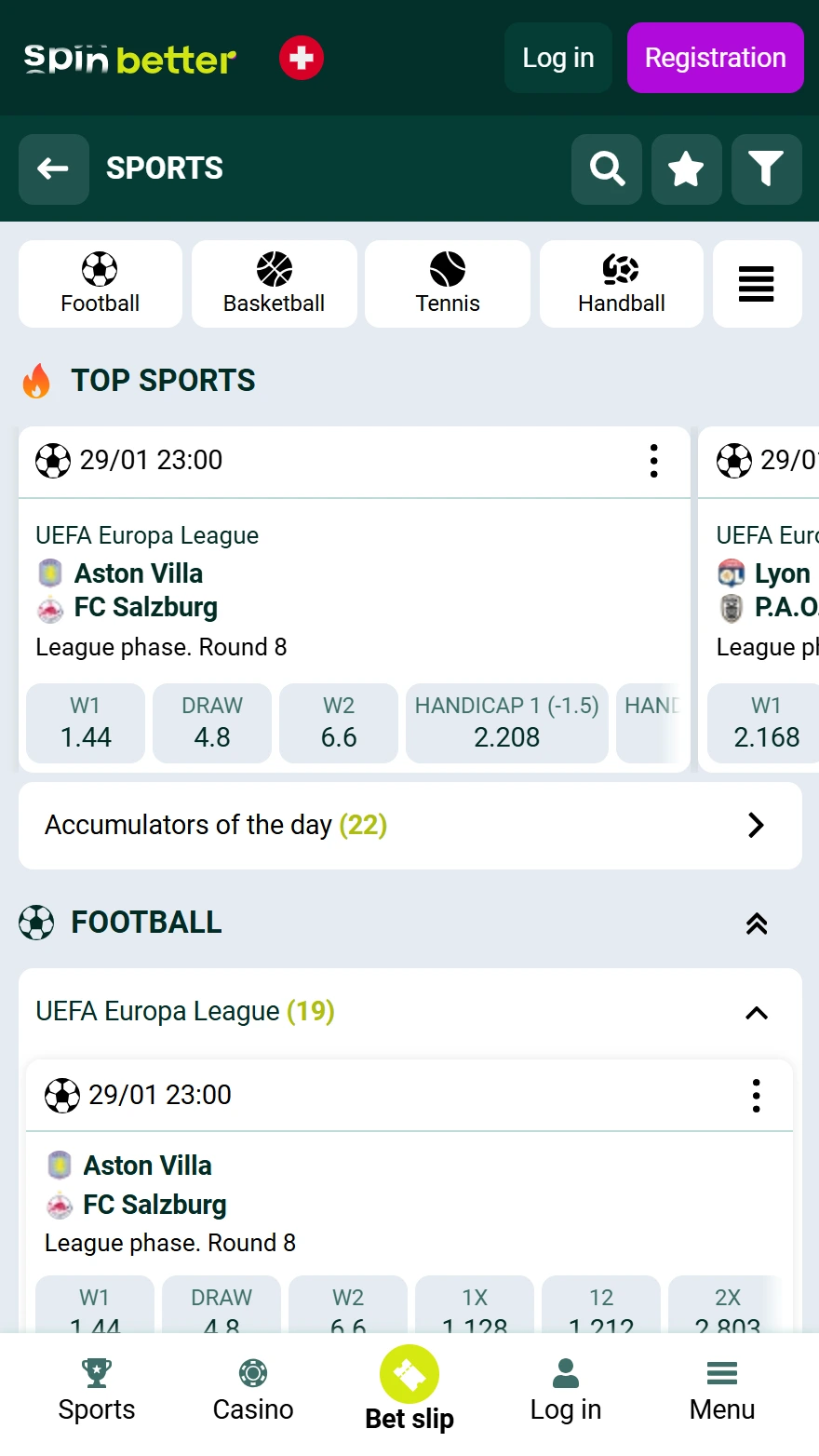Open the Bet slip ticket icon
The image size is (819, 1456).
tap(409, 1374)
